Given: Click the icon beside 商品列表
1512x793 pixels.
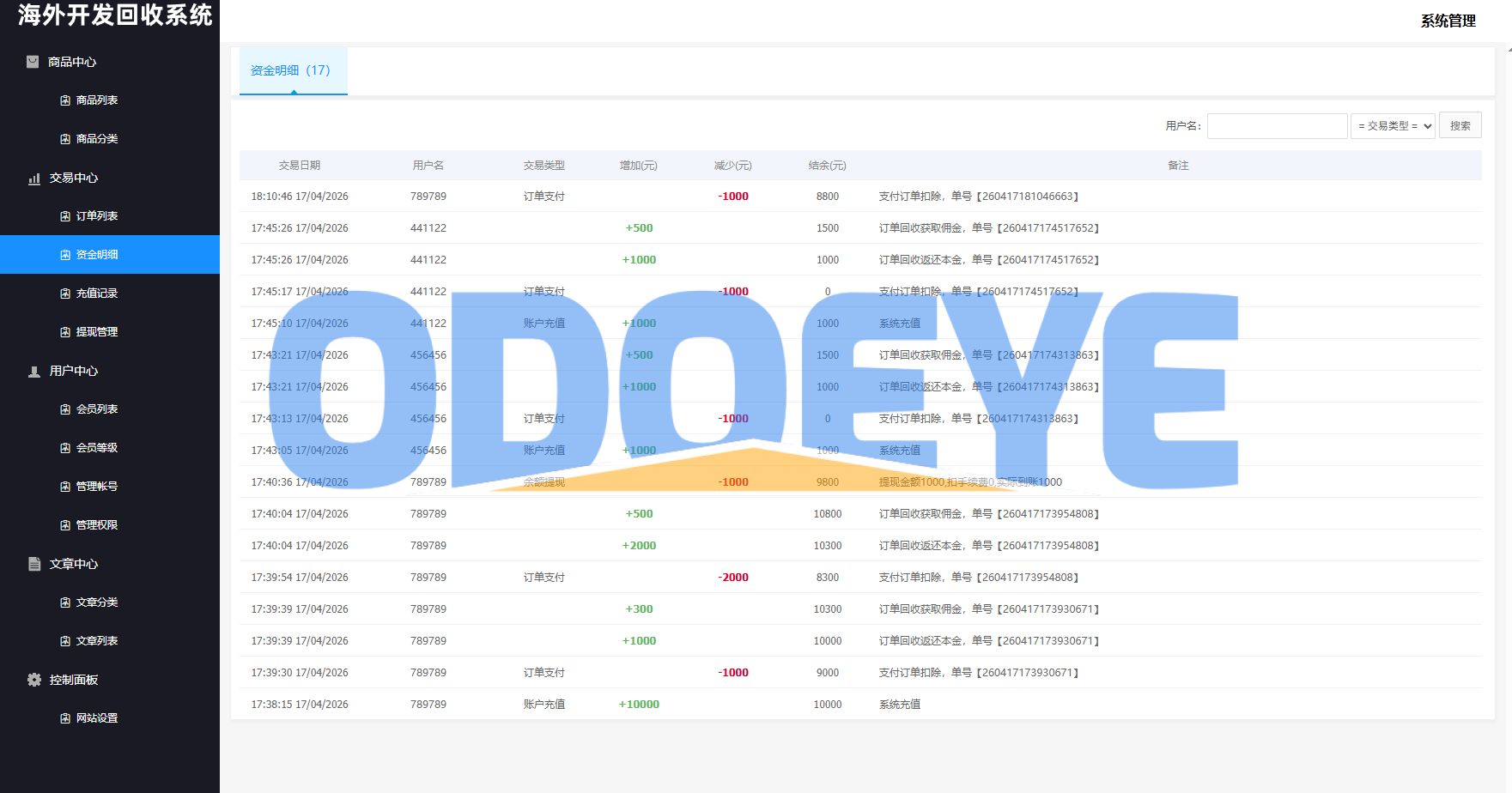Looking at the screenshot, I should coord(65,100).
